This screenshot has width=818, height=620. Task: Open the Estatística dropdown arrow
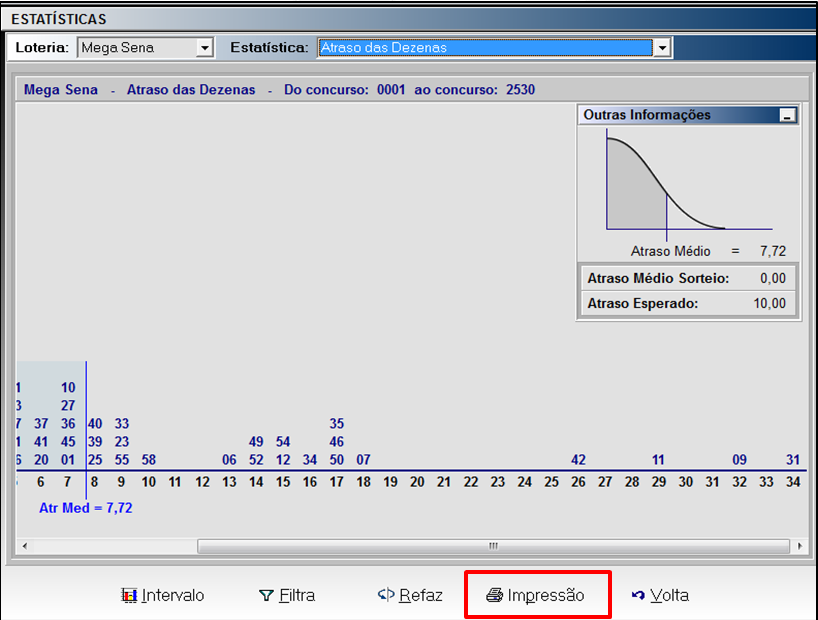point(662,48)
